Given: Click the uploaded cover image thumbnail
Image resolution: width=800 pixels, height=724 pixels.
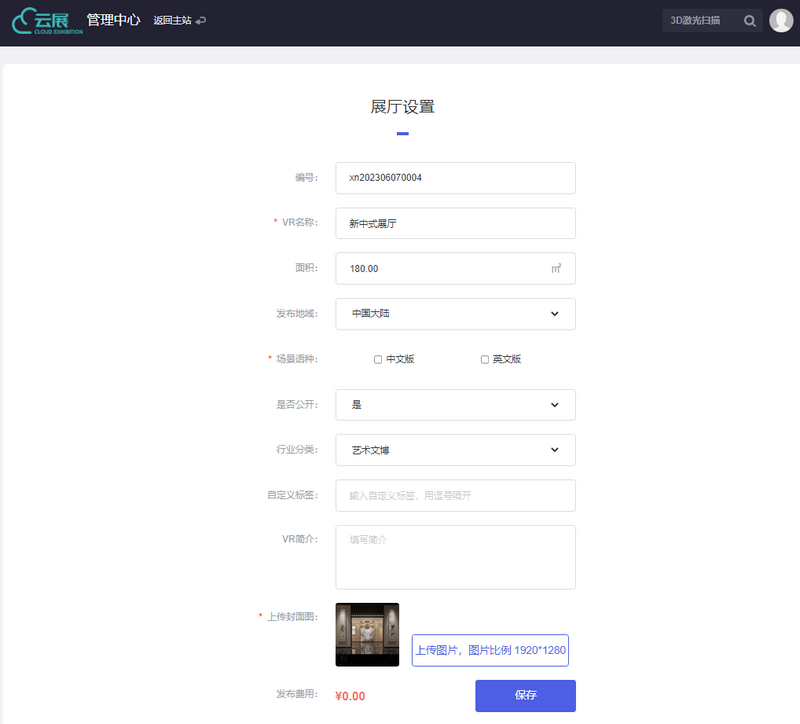Looking at the screenshot, I should coord(367,634).
